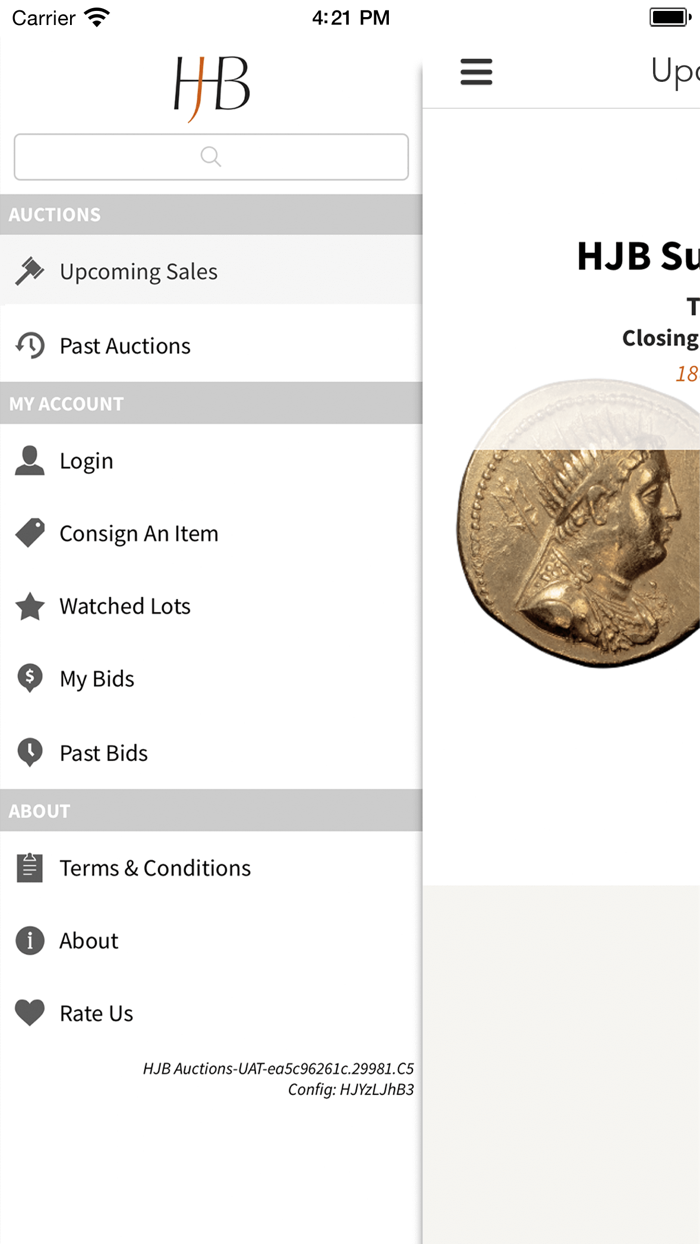The width and height of the screenshot is (700, 1244).
Task: Click the Past Bids clock icon
Action: (30, 752)
